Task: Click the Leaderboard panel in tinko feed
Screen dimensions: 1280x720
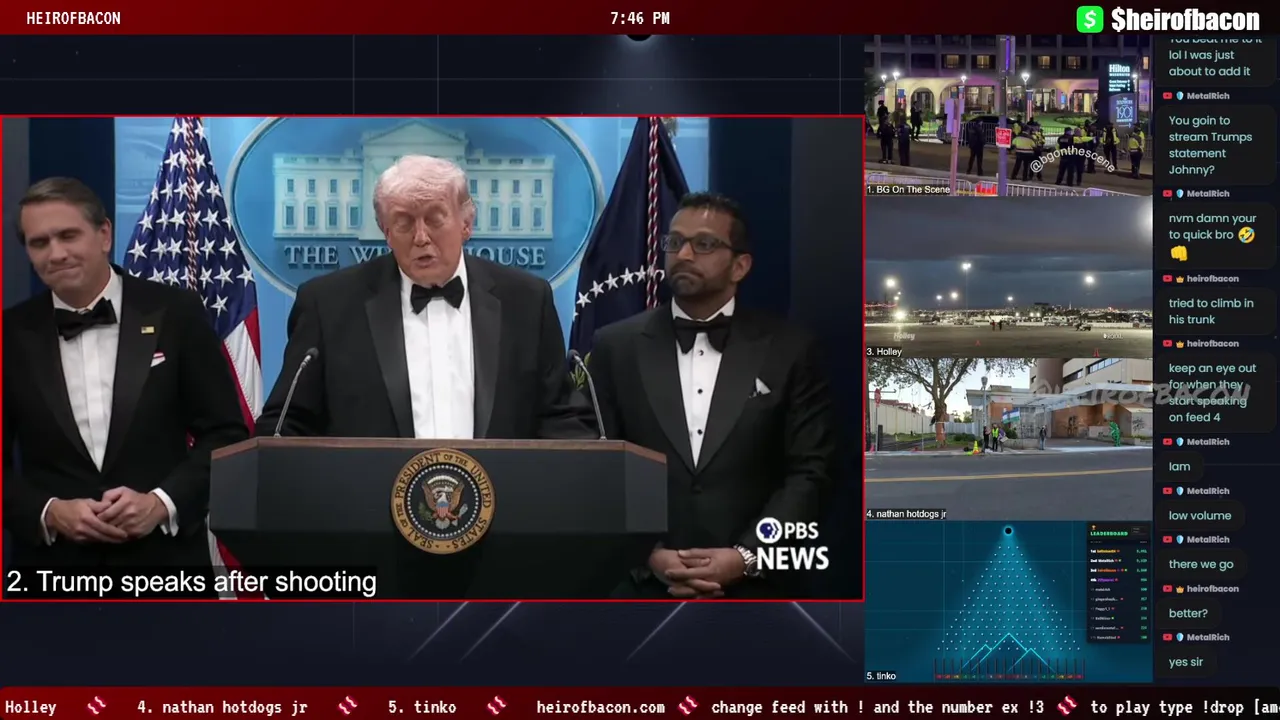Action: click(x=1117, y=584)
